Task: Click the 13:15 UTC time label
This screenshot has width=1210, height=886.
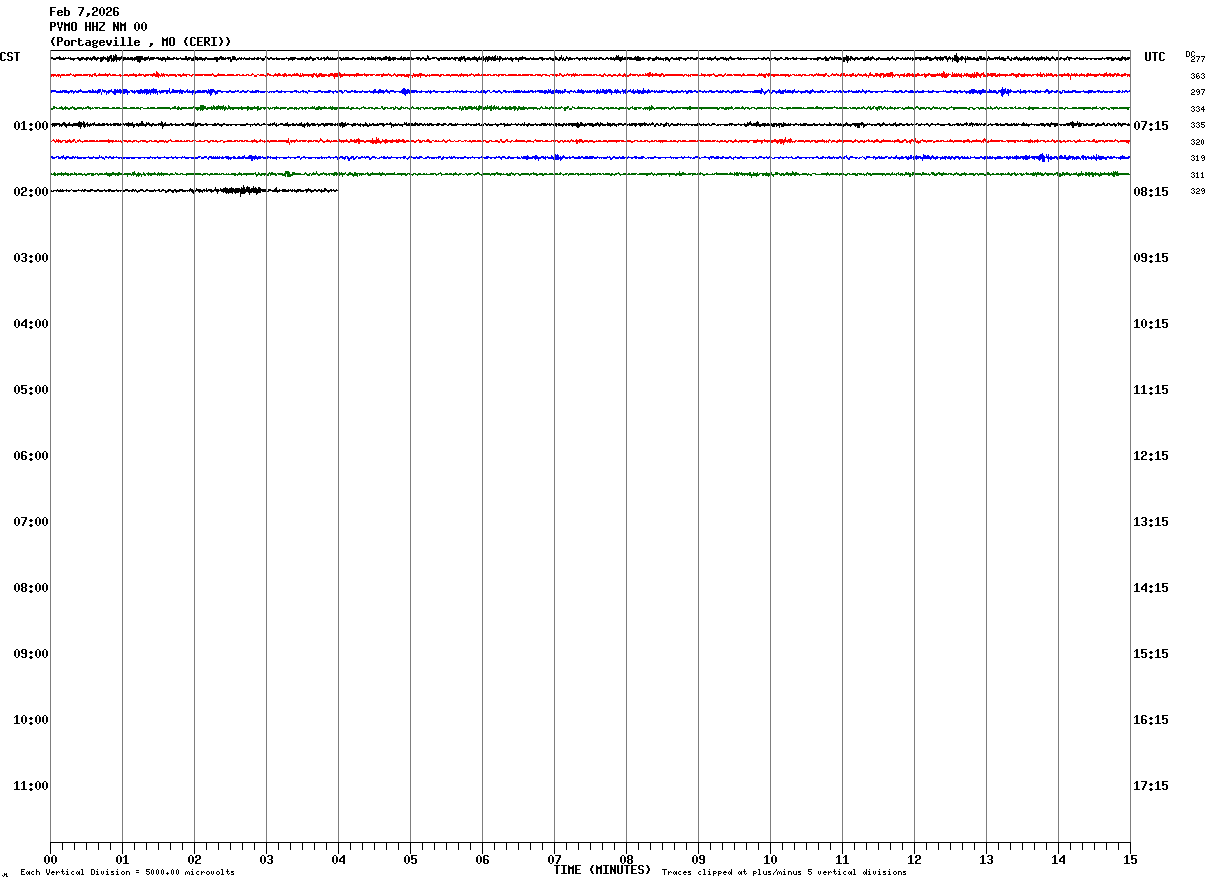Action: point(1151,522)
